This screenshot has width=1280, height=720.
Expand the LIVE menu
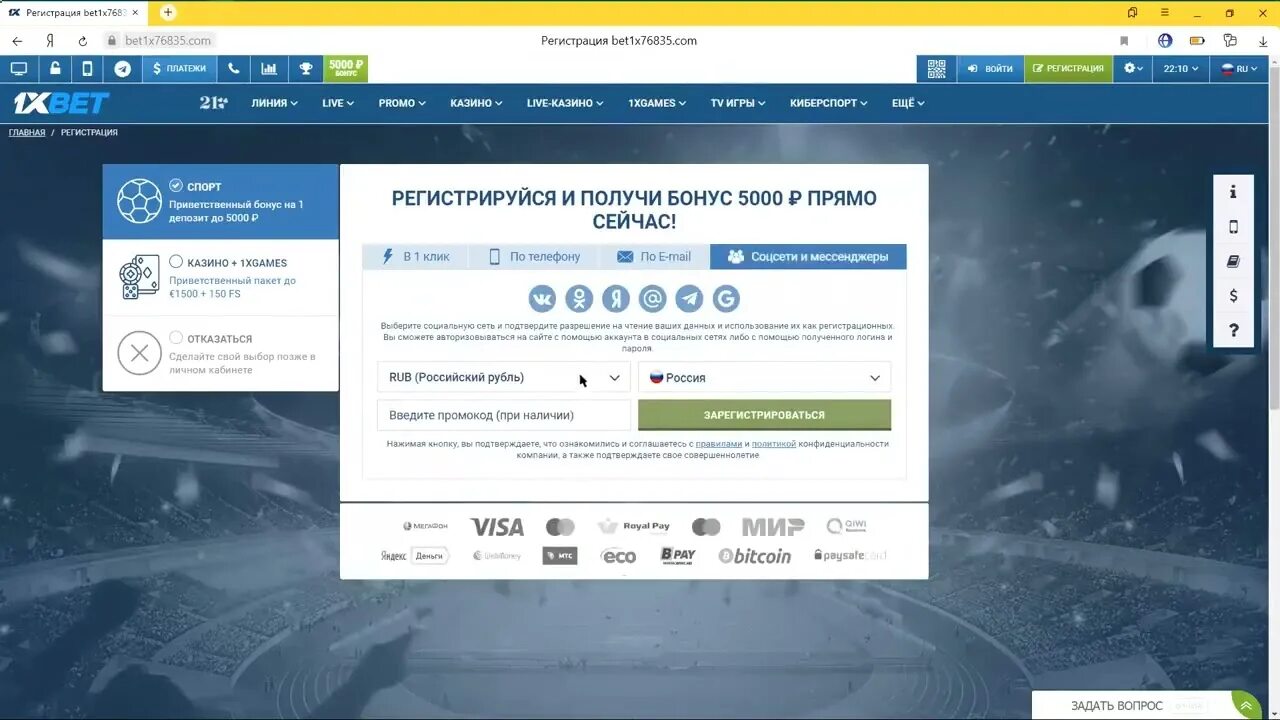click(338, 103)
